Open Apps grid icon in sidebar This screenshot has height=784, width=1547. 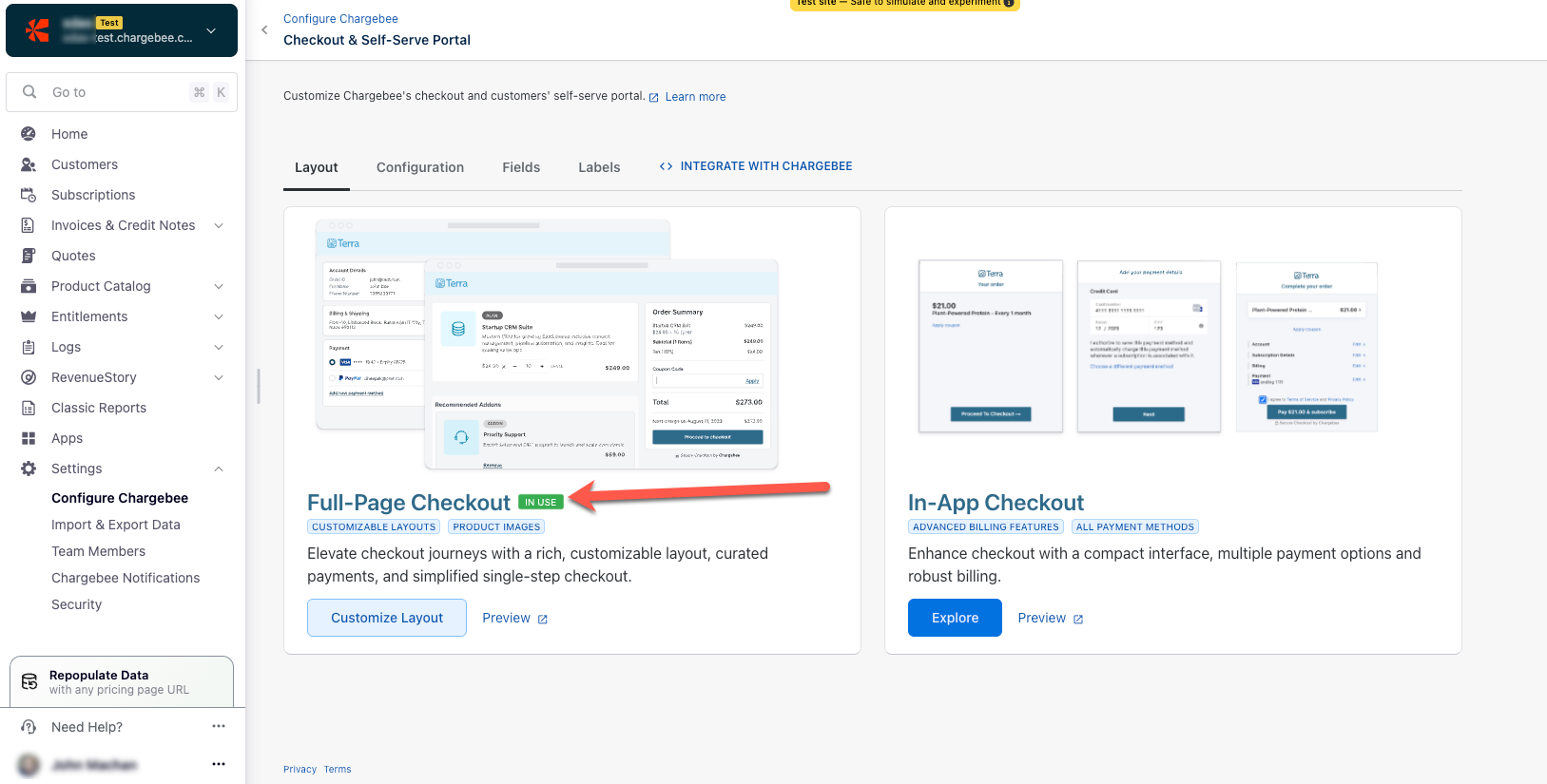pyautogui.click(x=29, y=438)
